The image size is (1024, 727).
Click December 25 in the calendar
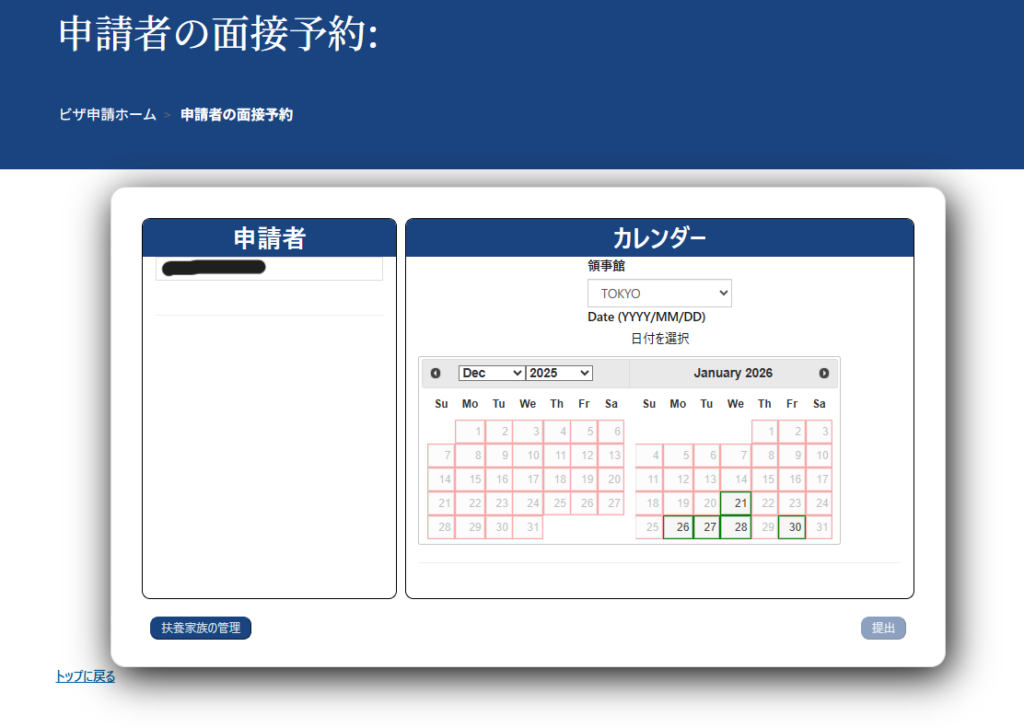point(557,503)
